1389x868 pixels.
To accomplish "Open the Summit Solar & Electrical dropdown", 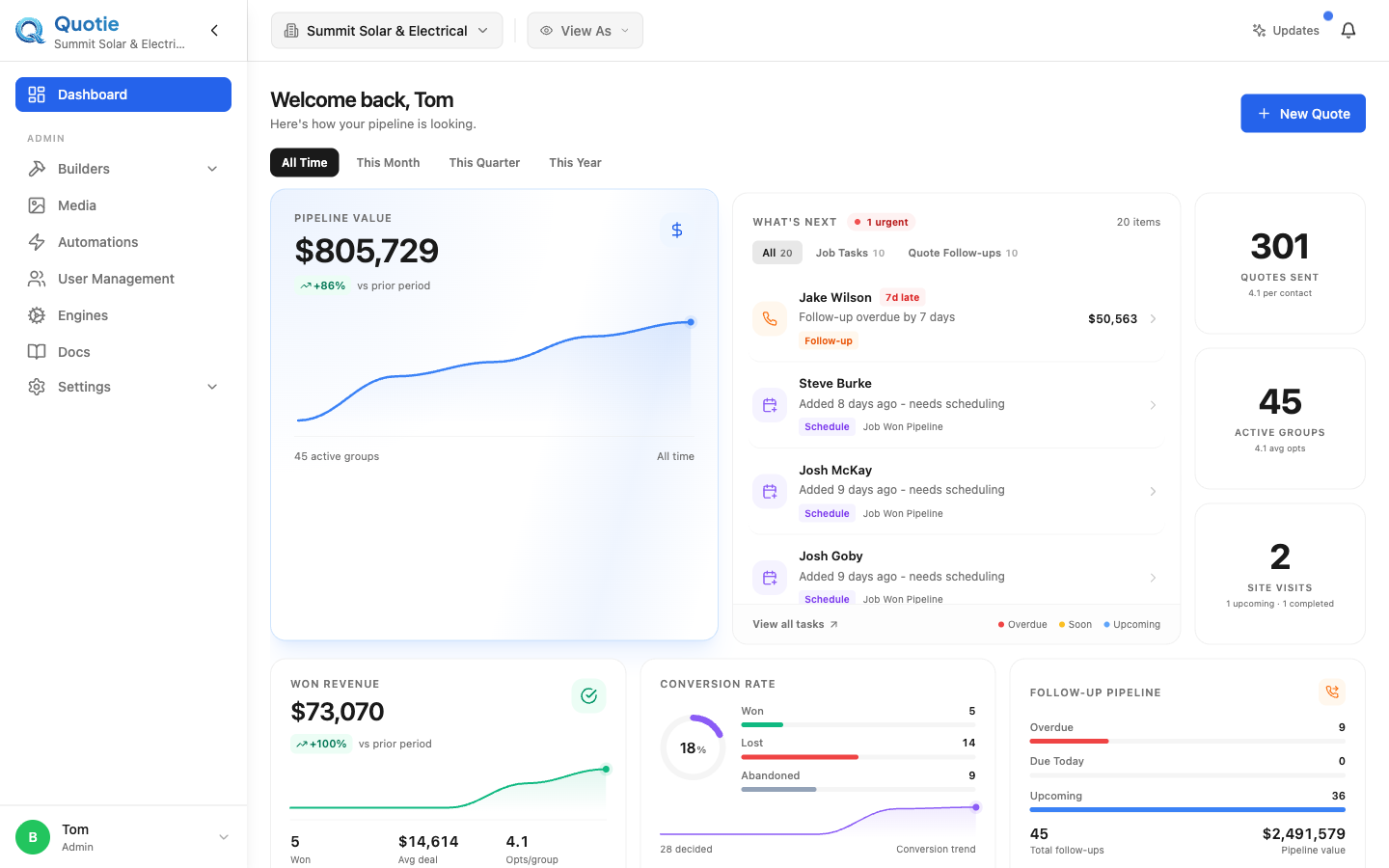I will [387, 31].
